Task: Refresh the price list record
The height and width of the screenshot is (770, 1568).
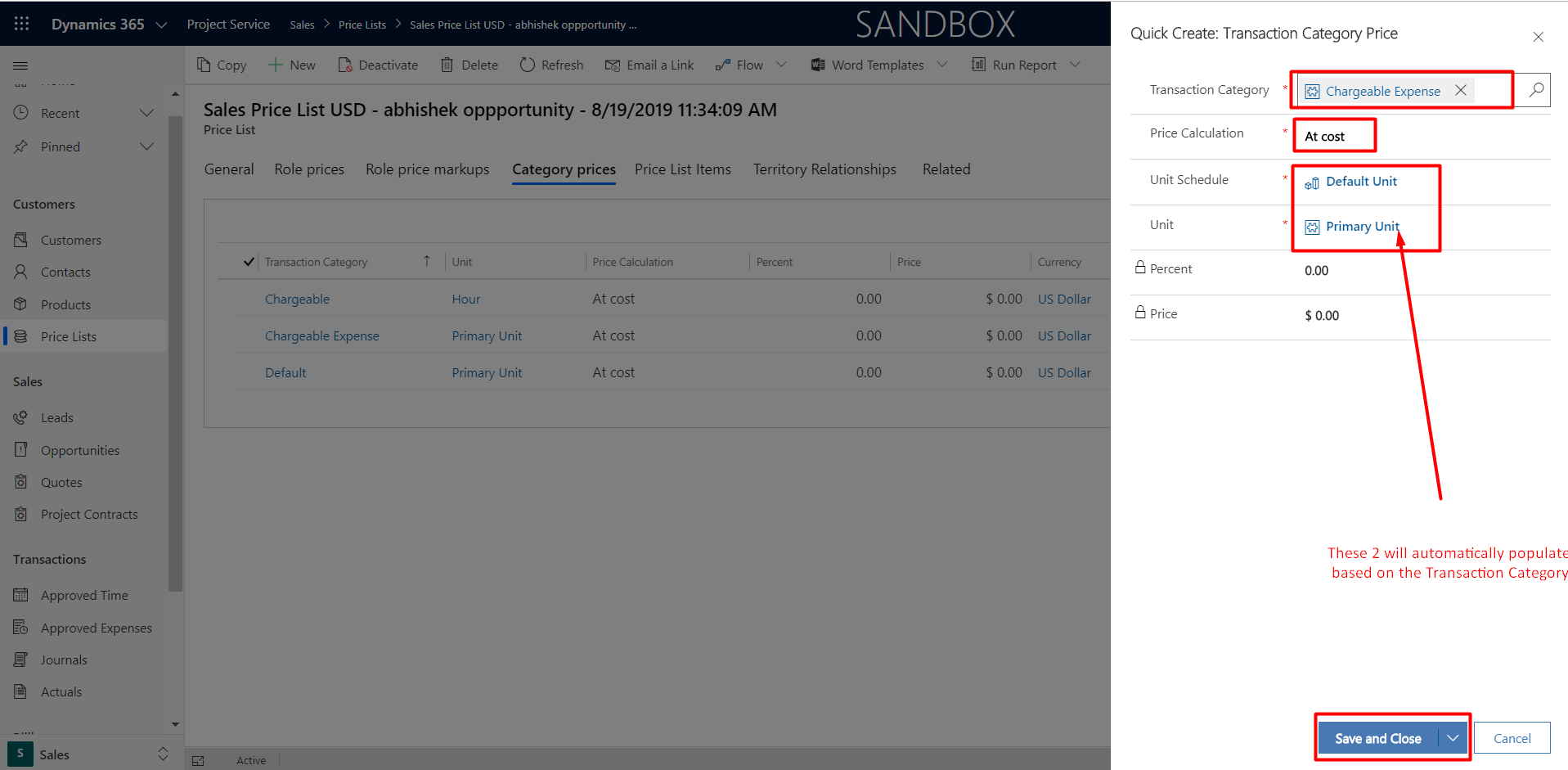Action: (551, 65)
